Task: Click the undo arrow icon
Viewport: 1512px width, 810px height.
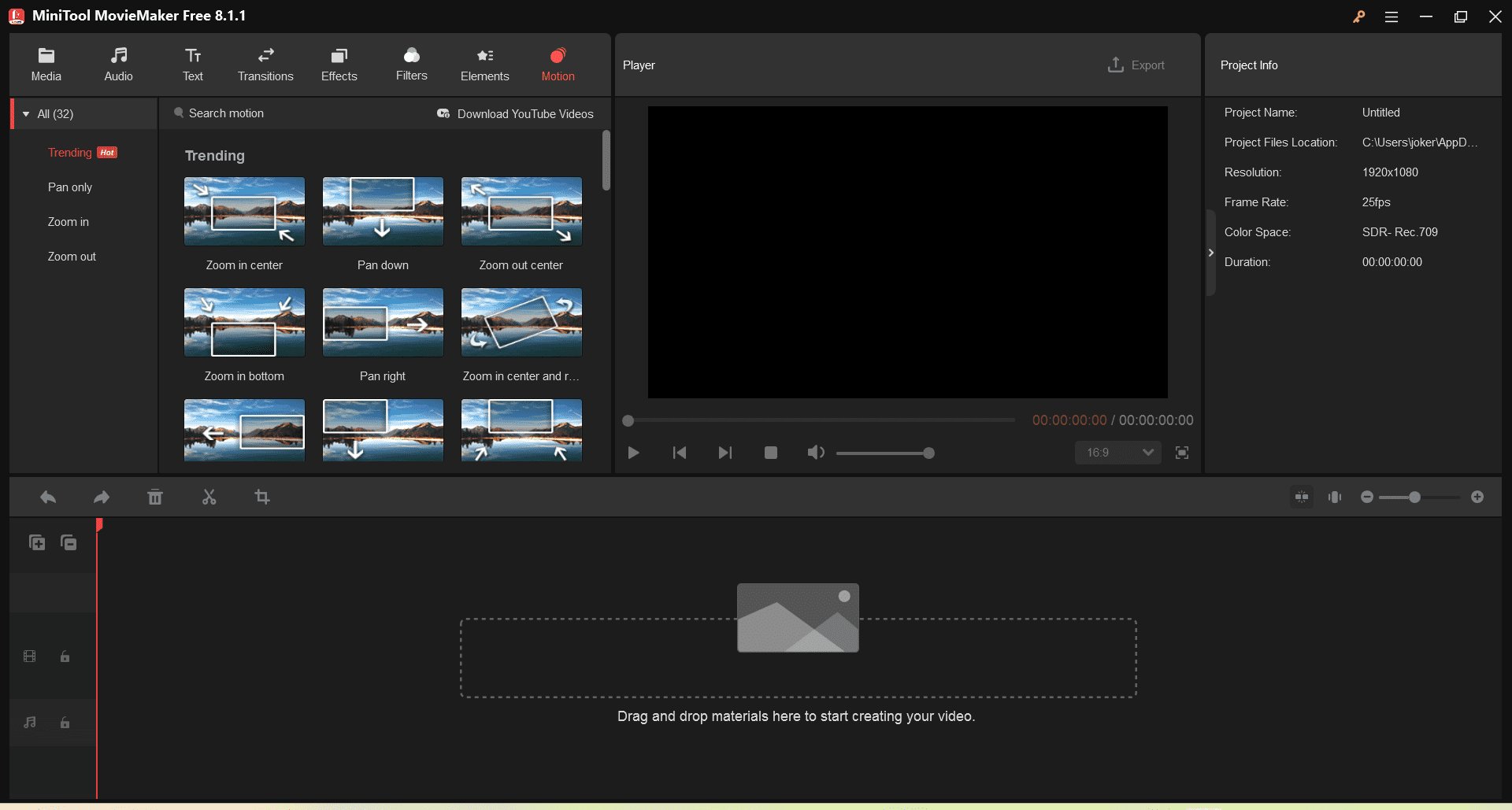Action: tap(48, 497)
